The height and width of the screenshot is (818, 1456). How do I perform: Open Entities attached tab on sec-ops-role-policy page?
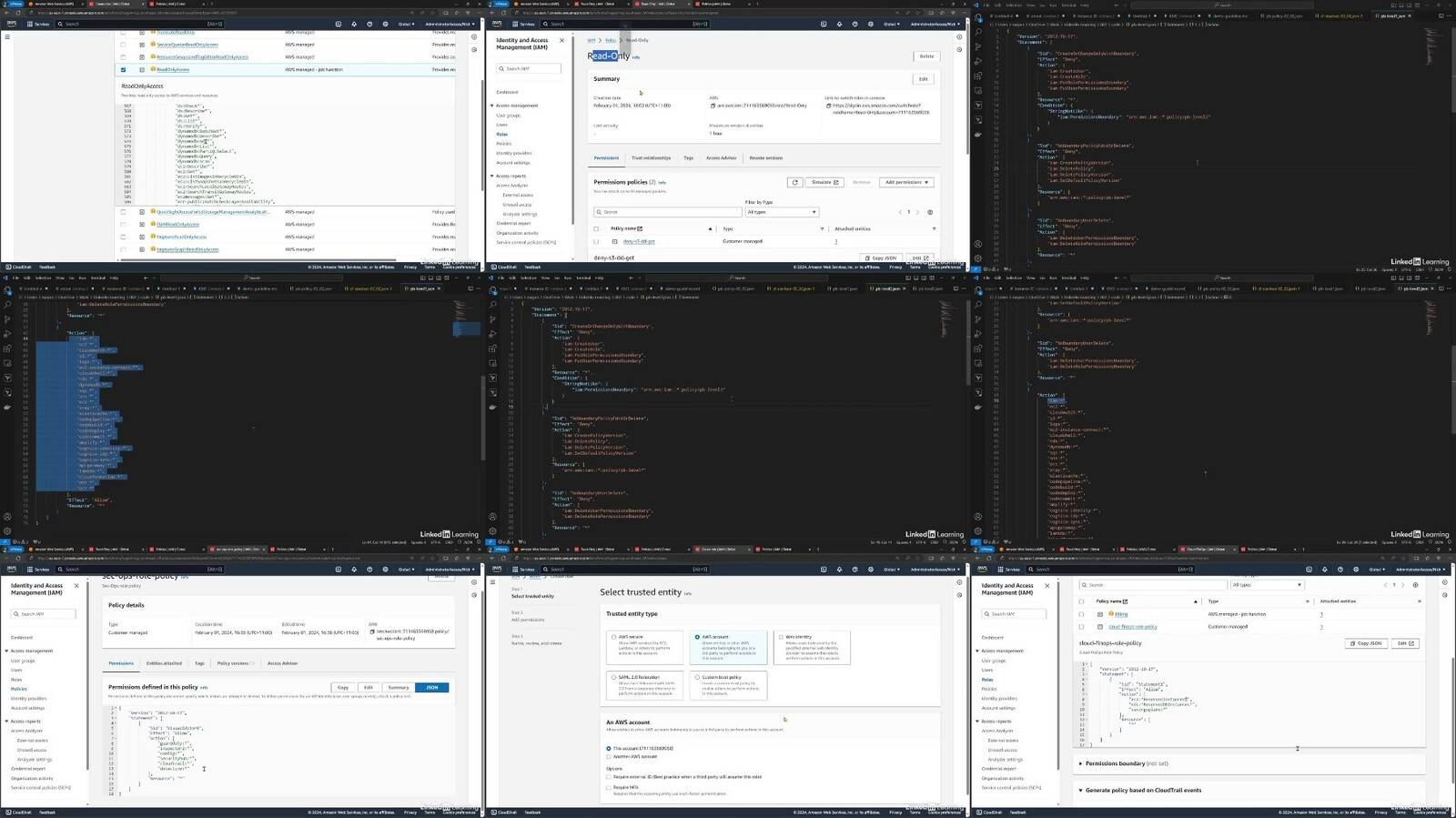pos(164,663)
